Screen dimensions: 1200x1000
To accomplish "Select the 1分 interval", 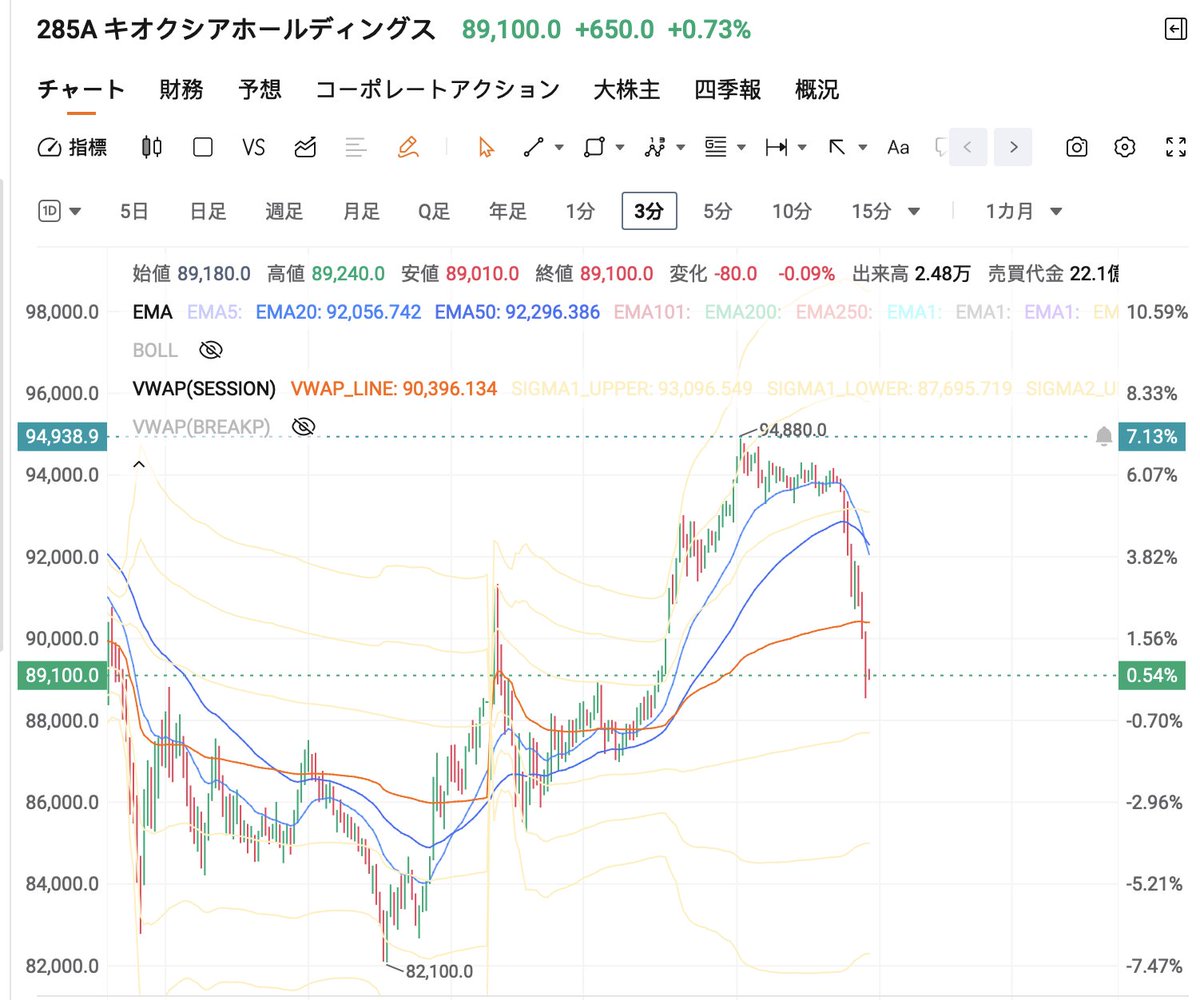I will click(x=580, y=211).
